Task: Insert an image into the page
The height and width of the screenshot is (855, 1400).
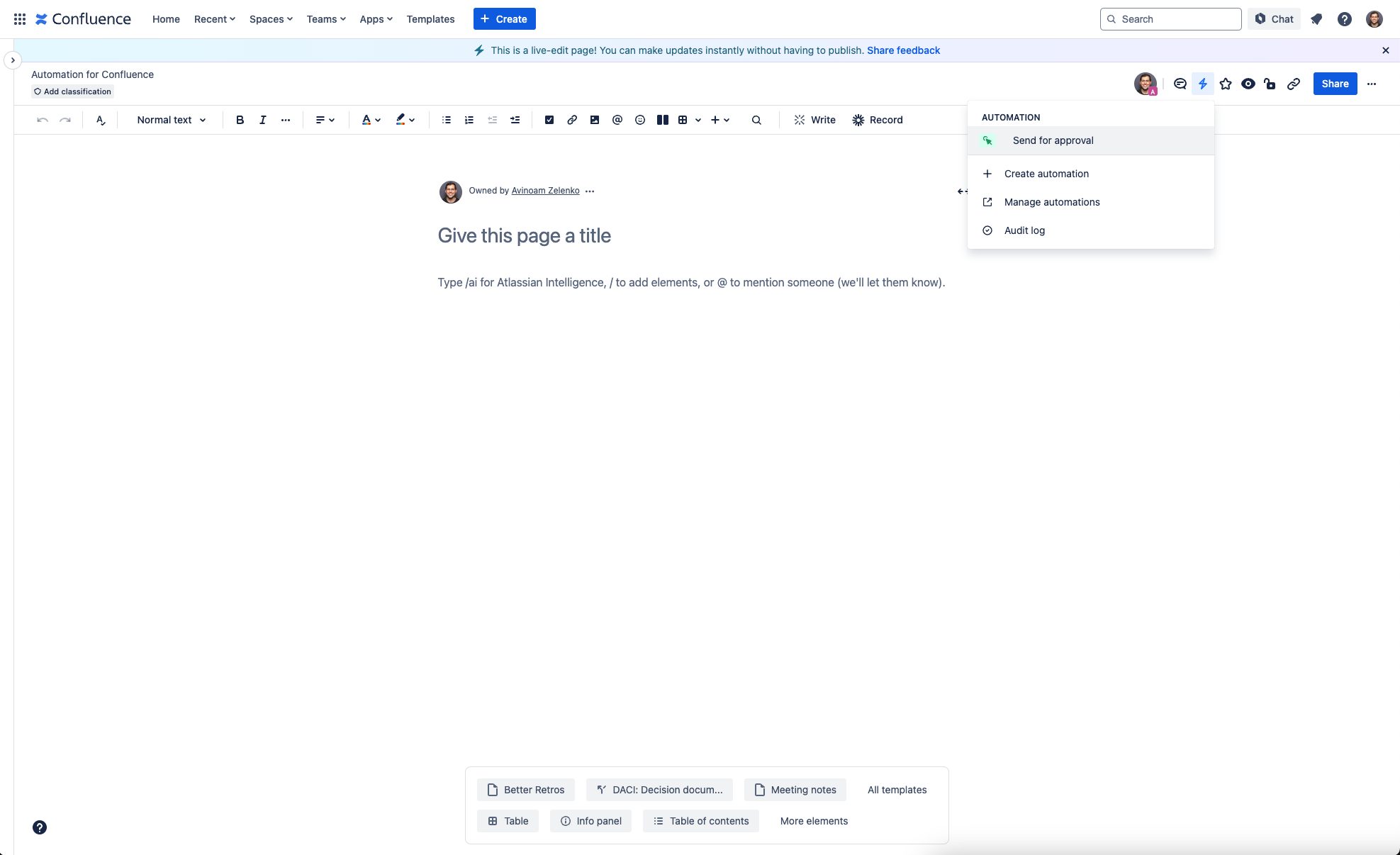Action: click(x=594, y=120)
